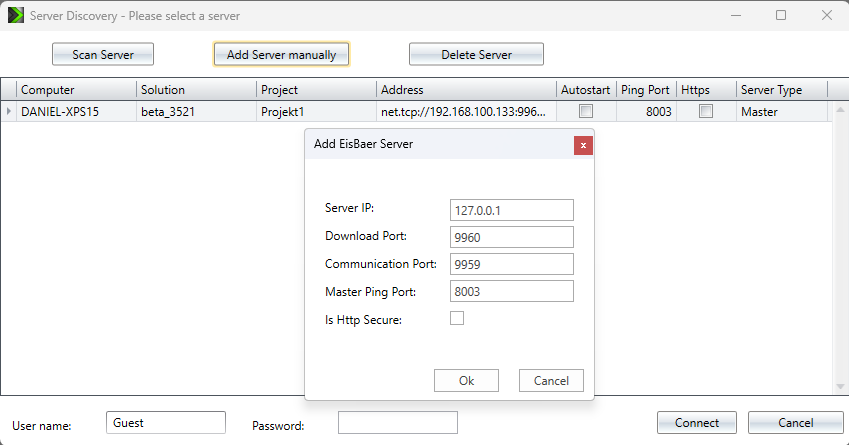Select the net.tcp://192.168.100.133 address cell
849x445 pixels.
coord(466,112)
